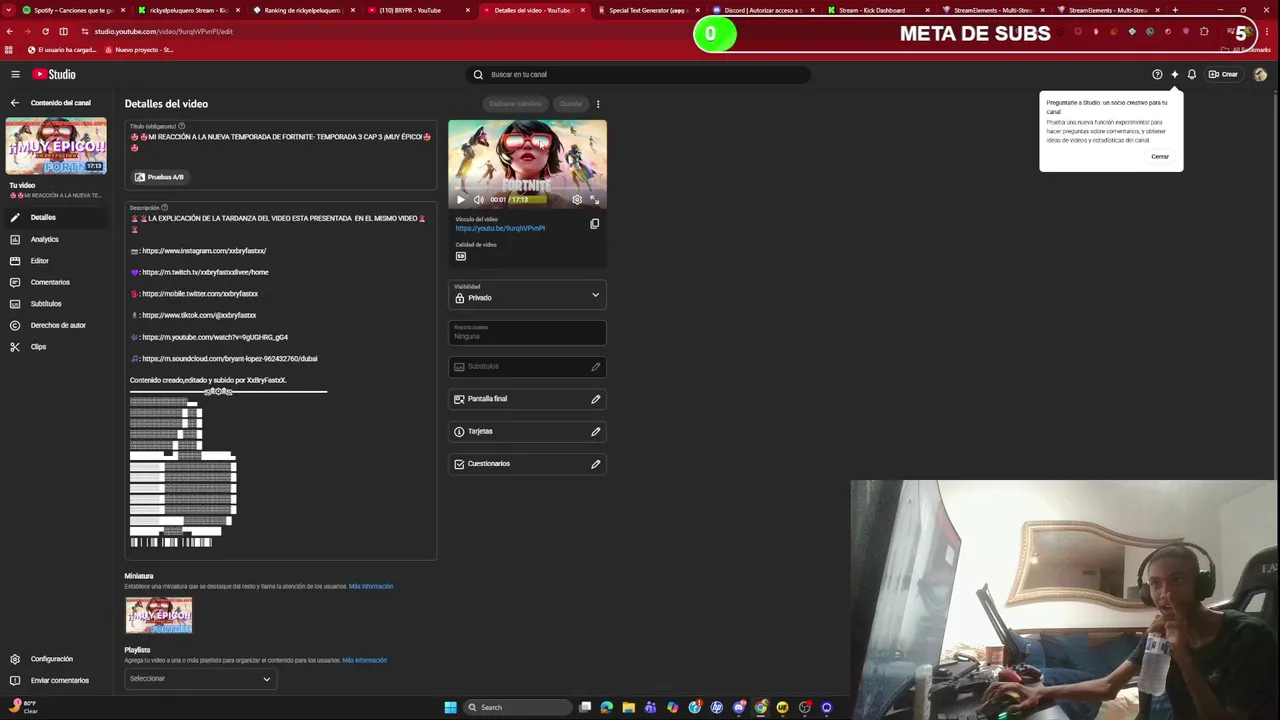Image resolution: width=1280 pixels, height=720 pixels.
Task: Open the help question-mark icon
Action: [1157, 74]
